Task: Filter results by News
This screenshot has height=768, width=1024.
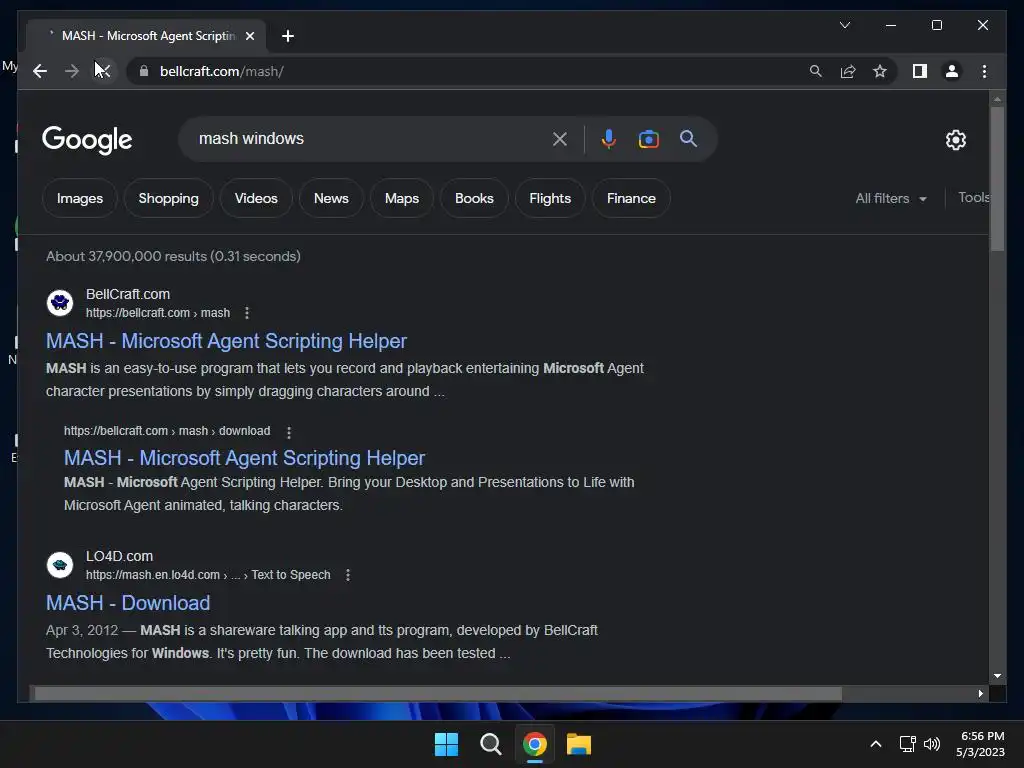Action: coord(331,199)
